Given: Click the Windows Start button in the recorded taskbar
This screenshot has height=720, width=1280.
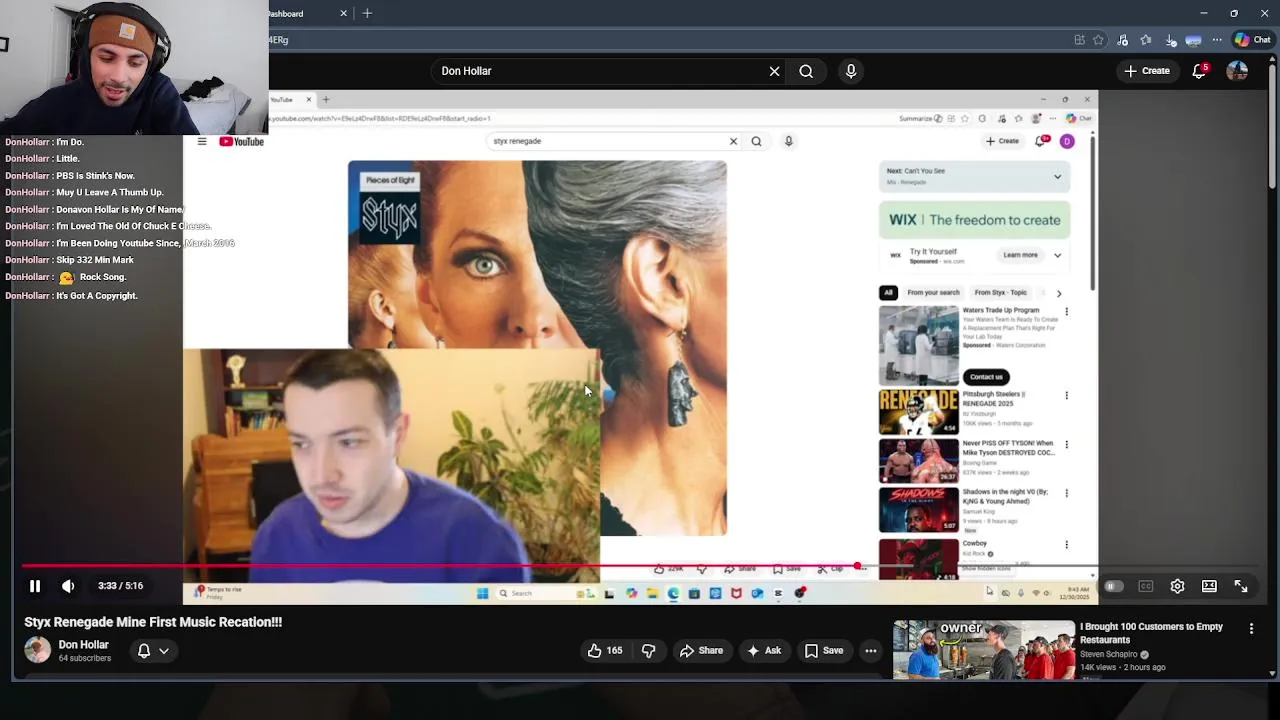Looking at the screenshot, I should click(x=482, y=593).
